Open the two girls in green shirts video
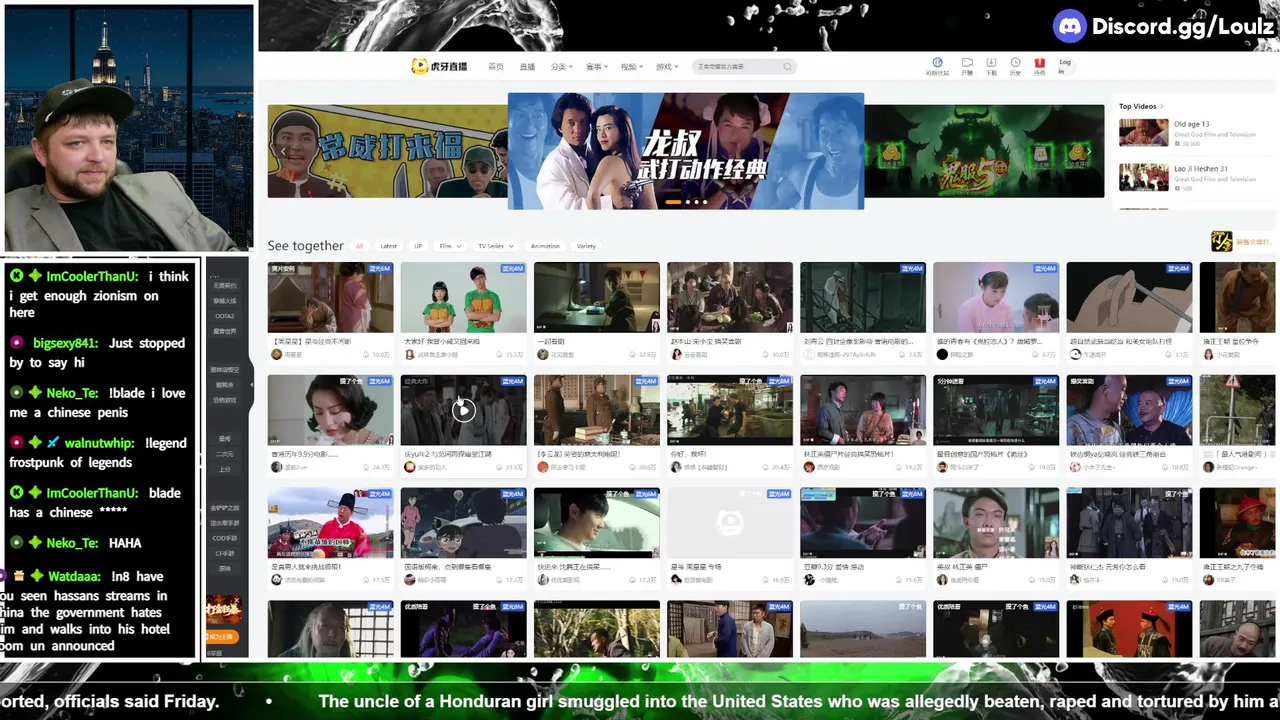This screenshot has width=1280, height=720. coord(463,297)
